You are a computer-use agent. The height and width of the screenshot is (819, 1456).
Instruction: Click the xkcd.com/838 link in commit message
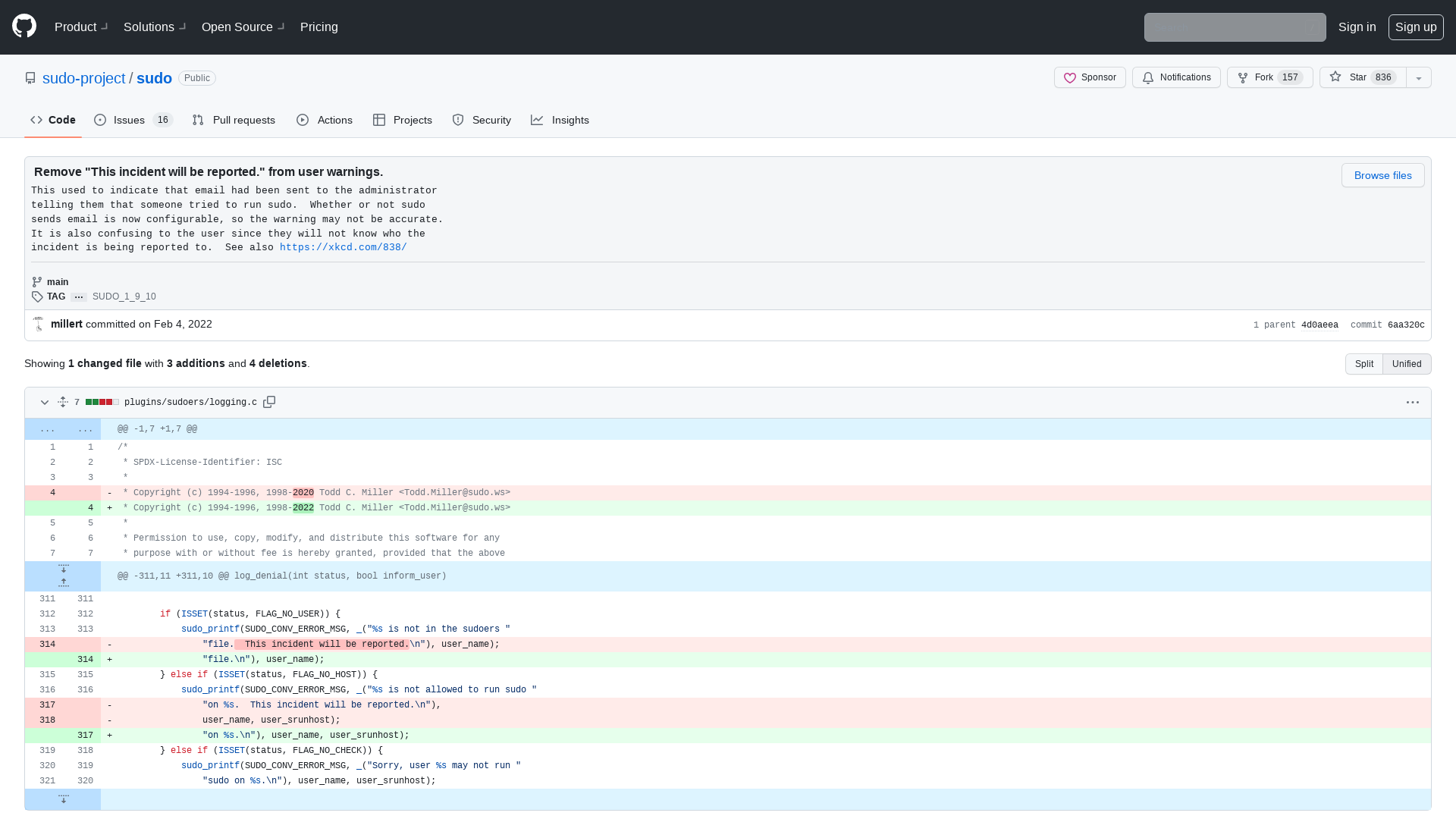tap(343, 247)
